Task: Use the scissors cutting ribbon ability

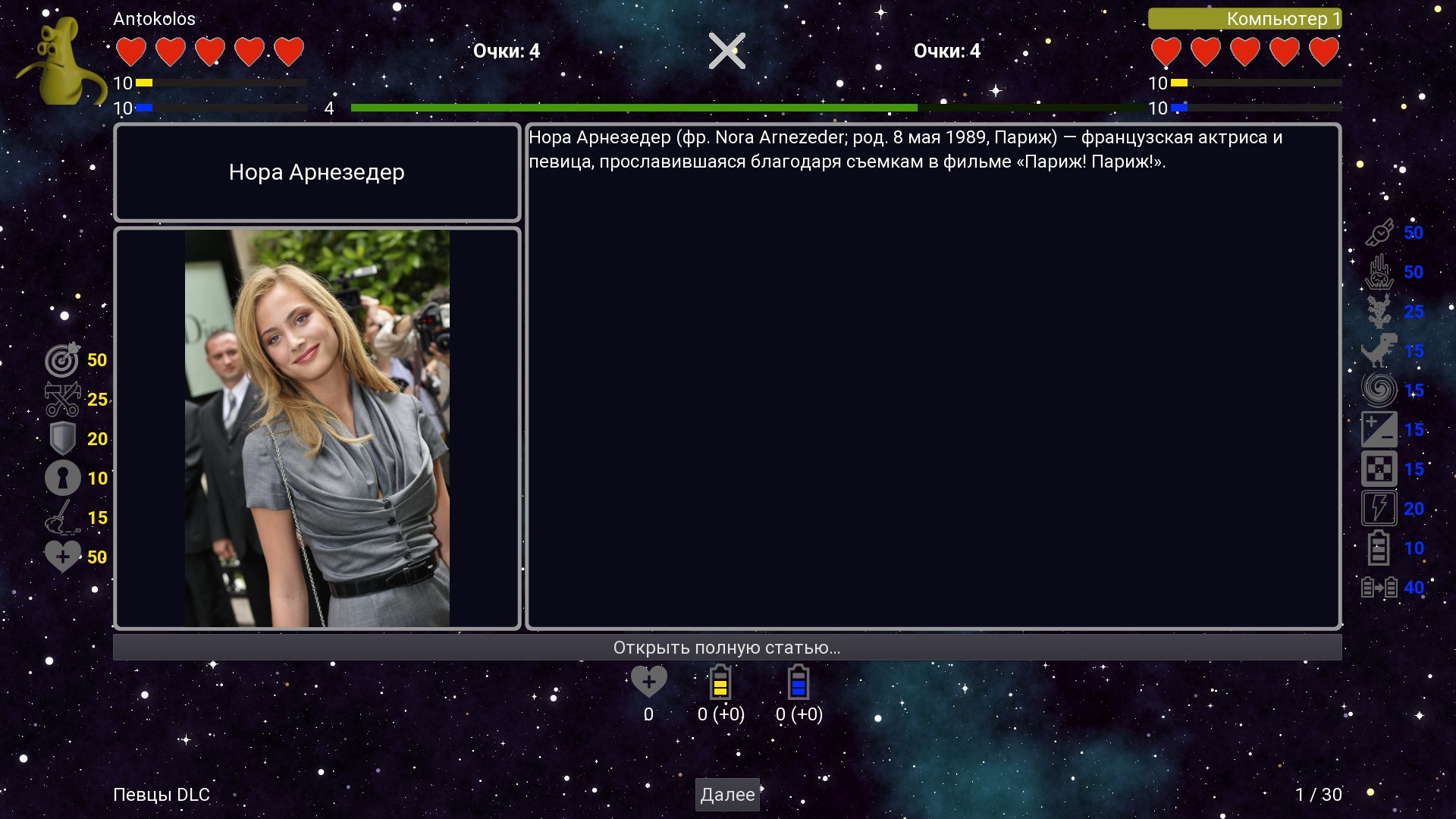Action: click(62, 400)
